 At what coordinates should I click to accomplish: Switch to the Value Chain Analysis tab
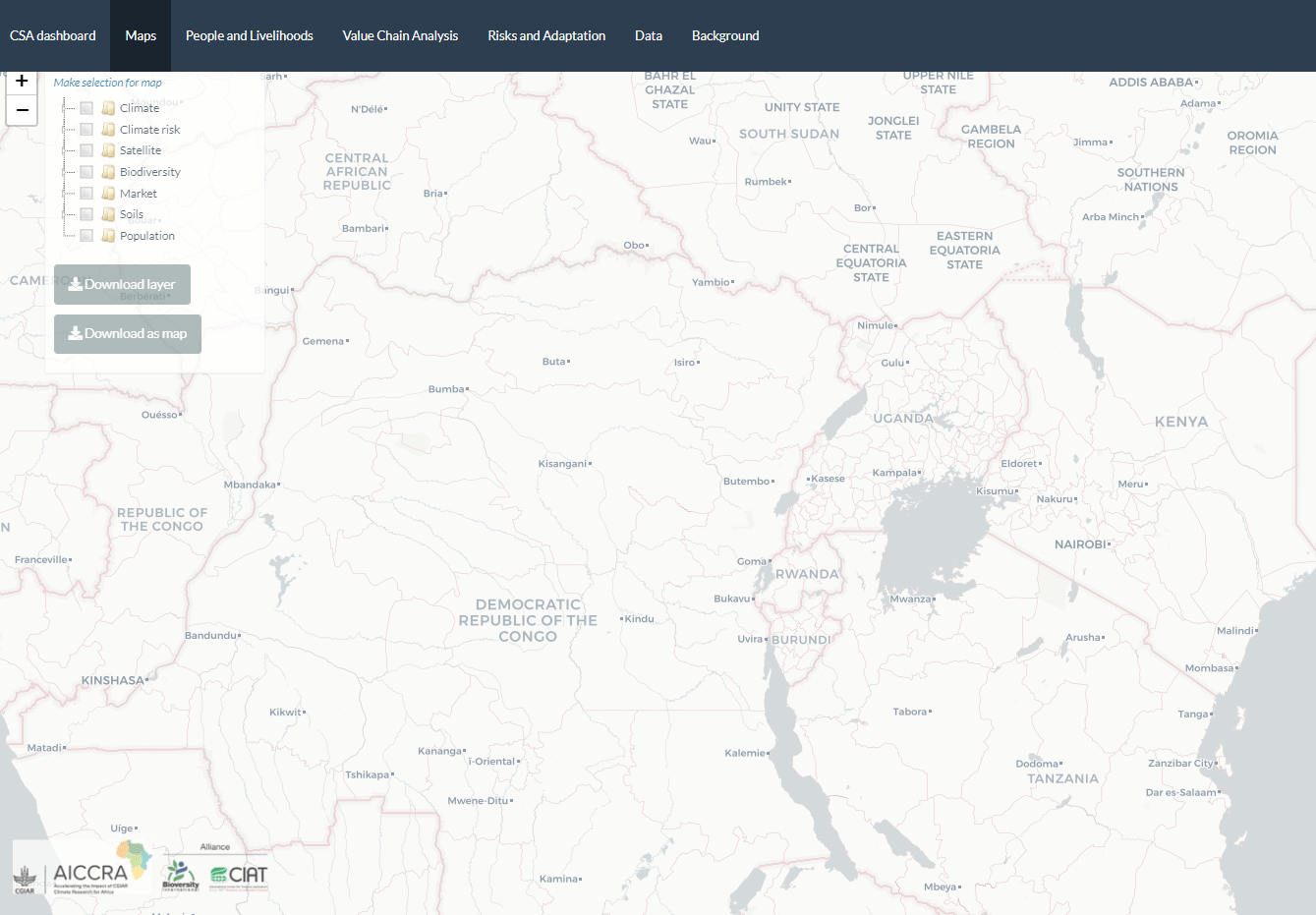[399, 35]
